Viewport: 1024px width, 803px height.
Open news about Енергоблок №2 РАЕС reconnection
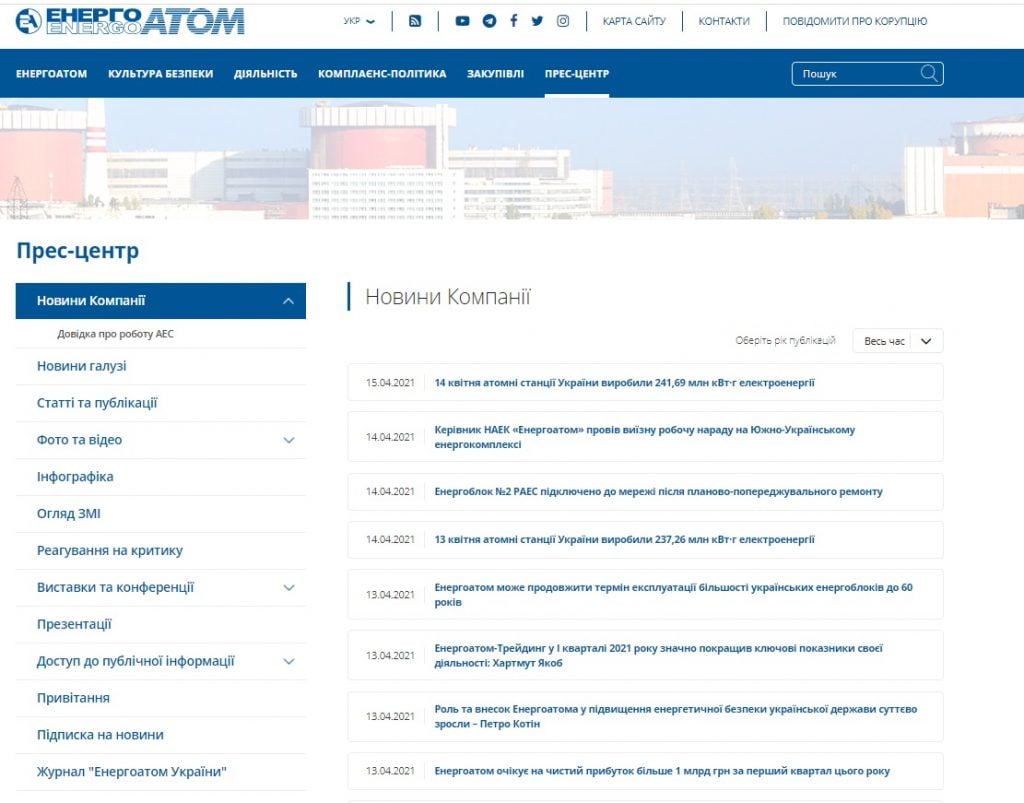(658, 491)
